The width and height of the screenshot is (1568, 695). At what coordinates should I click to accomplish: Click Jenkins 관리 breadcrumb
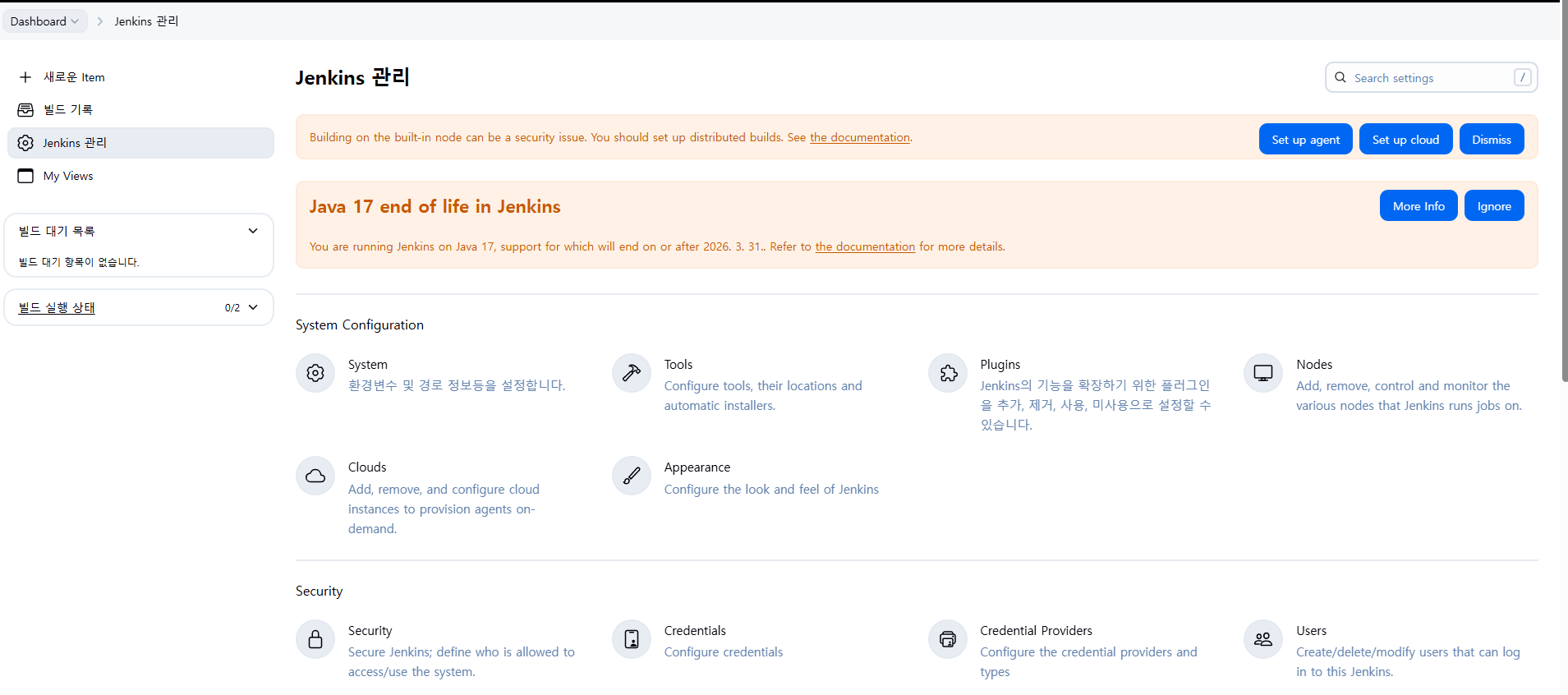146,21
